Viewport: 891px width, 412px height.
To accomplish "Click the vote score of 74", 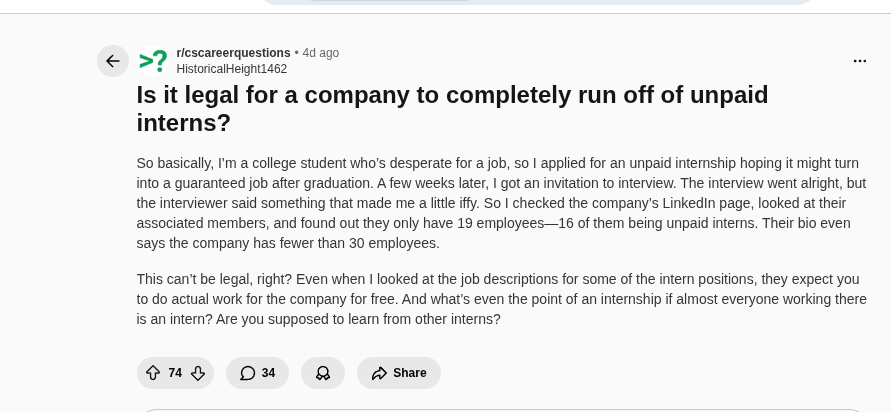I will (x=175, y=373).
